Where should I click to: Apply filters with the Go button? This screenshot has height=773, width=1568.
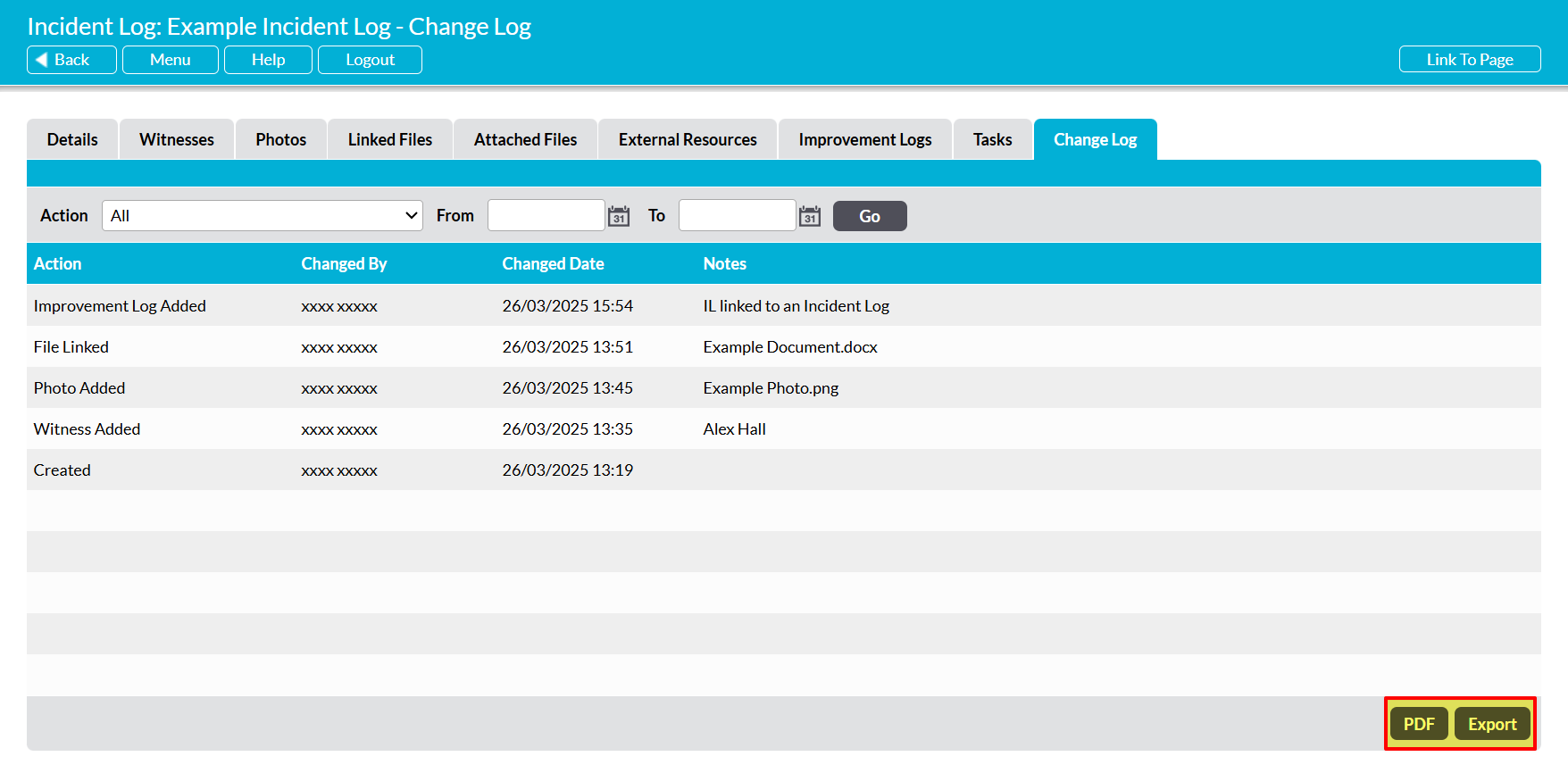[870, 216]
